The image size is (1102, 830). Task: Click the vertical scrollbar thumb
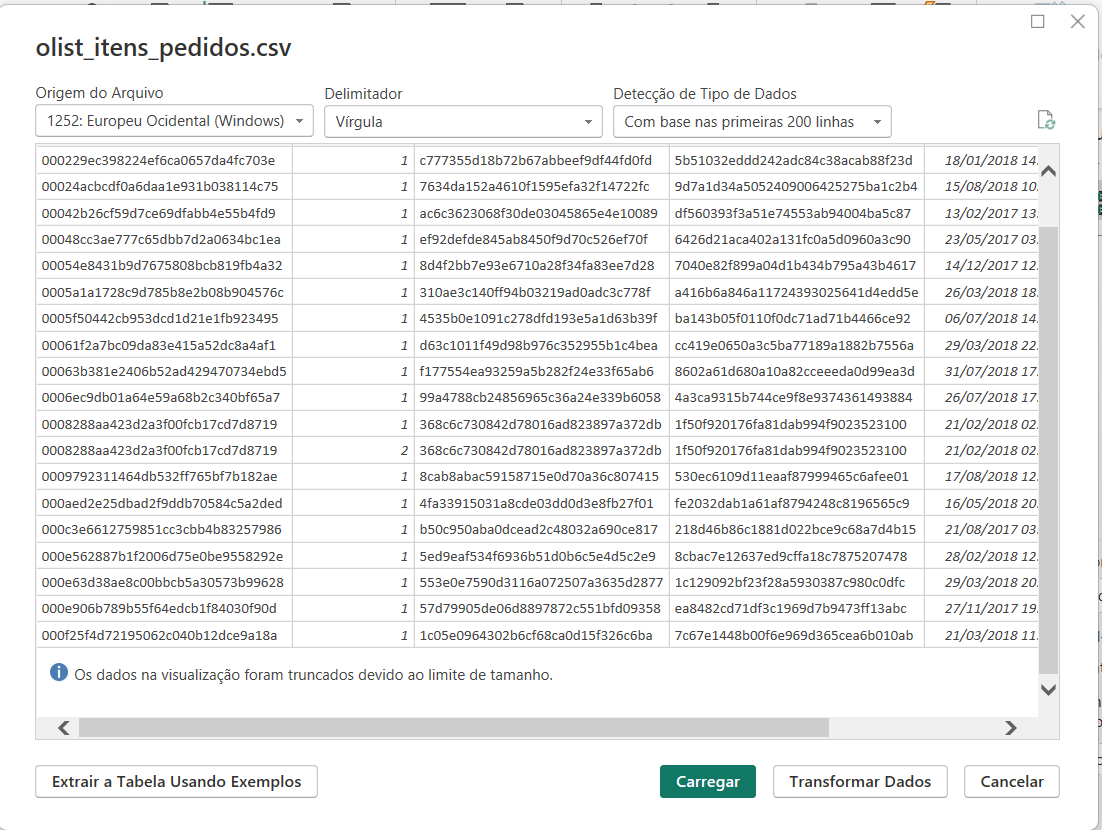[1048, 450]
